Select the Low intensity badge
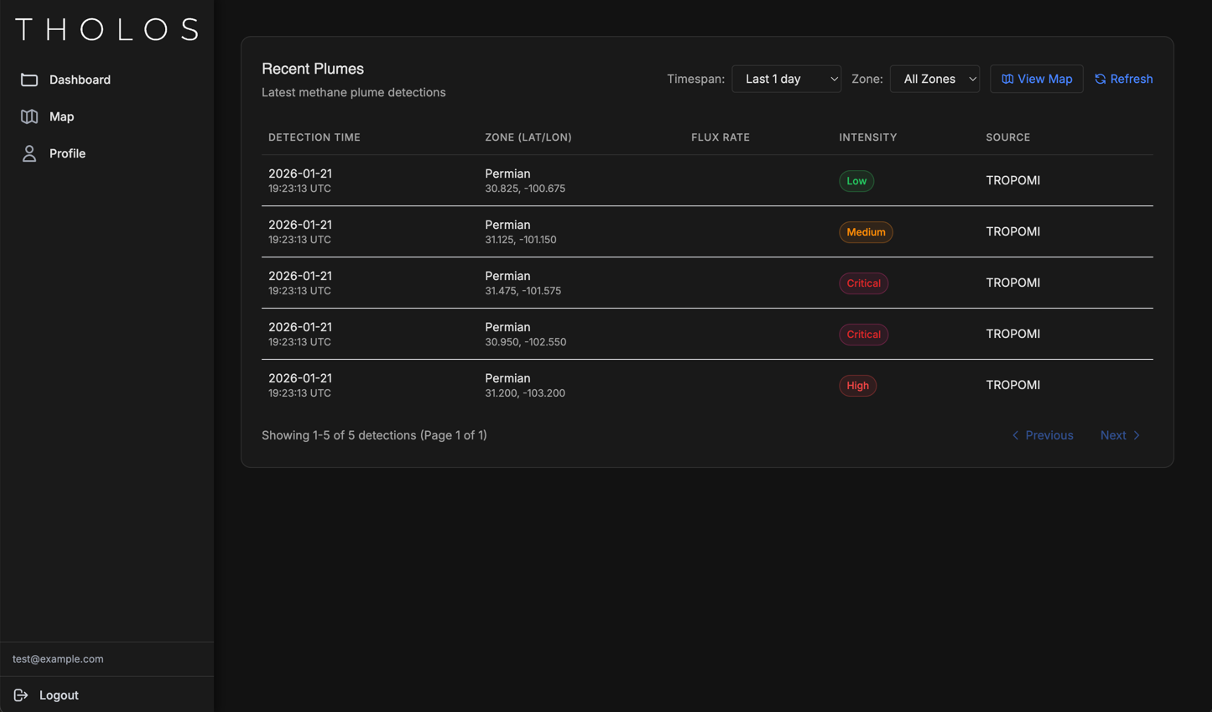Image resolution: width=1212 pixels, height=712 pixels. click(856, 181)
